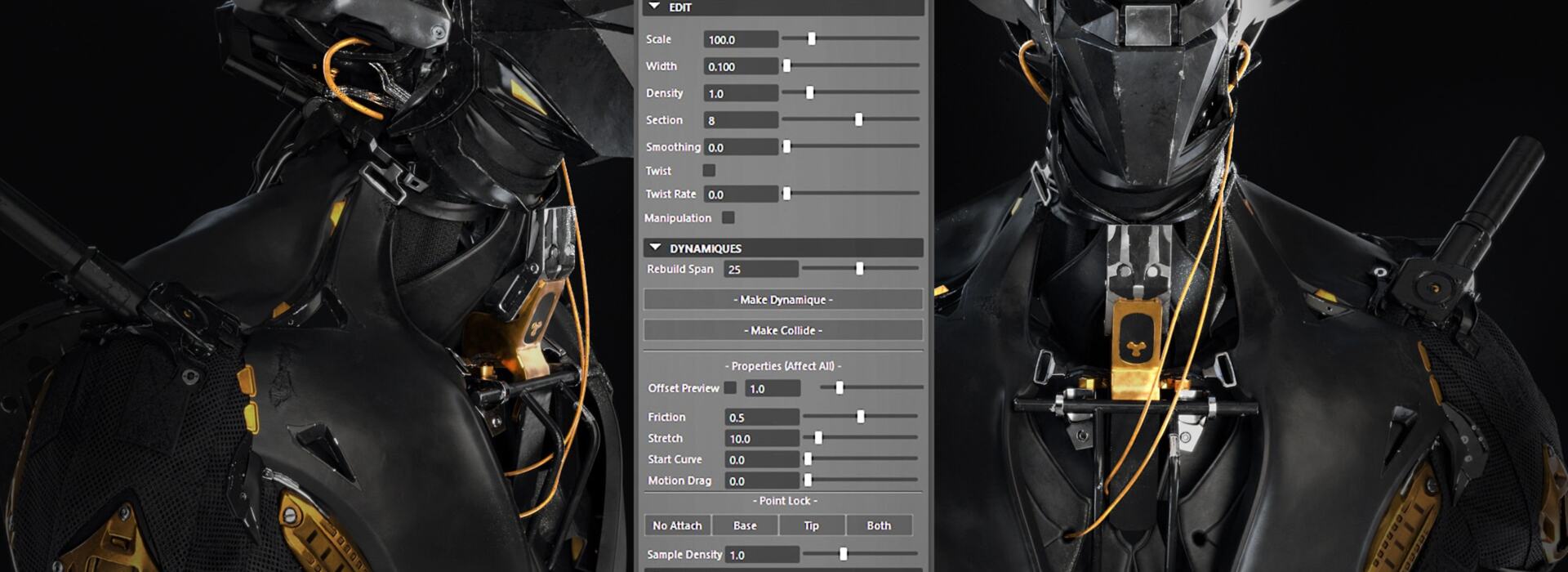Click the Start Curve value field

762,459
